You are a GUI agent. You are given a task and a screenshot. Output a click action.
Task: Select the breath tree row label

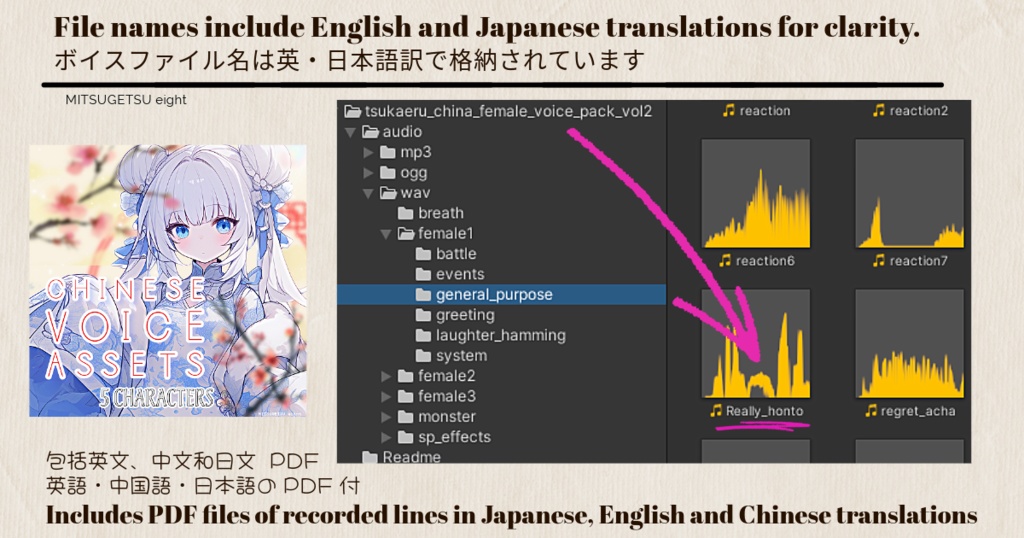[x=441, y=213]
